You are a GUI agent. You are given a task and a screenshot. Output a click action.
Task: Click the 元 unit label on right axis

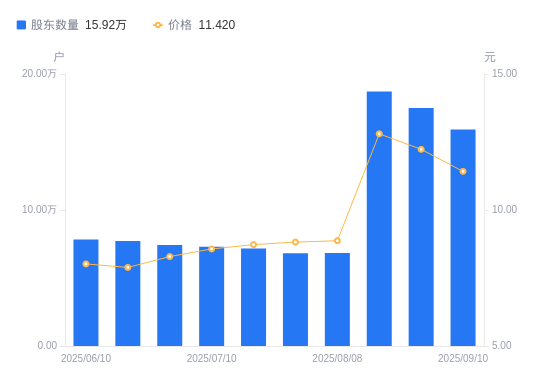(x=490, y=57)
